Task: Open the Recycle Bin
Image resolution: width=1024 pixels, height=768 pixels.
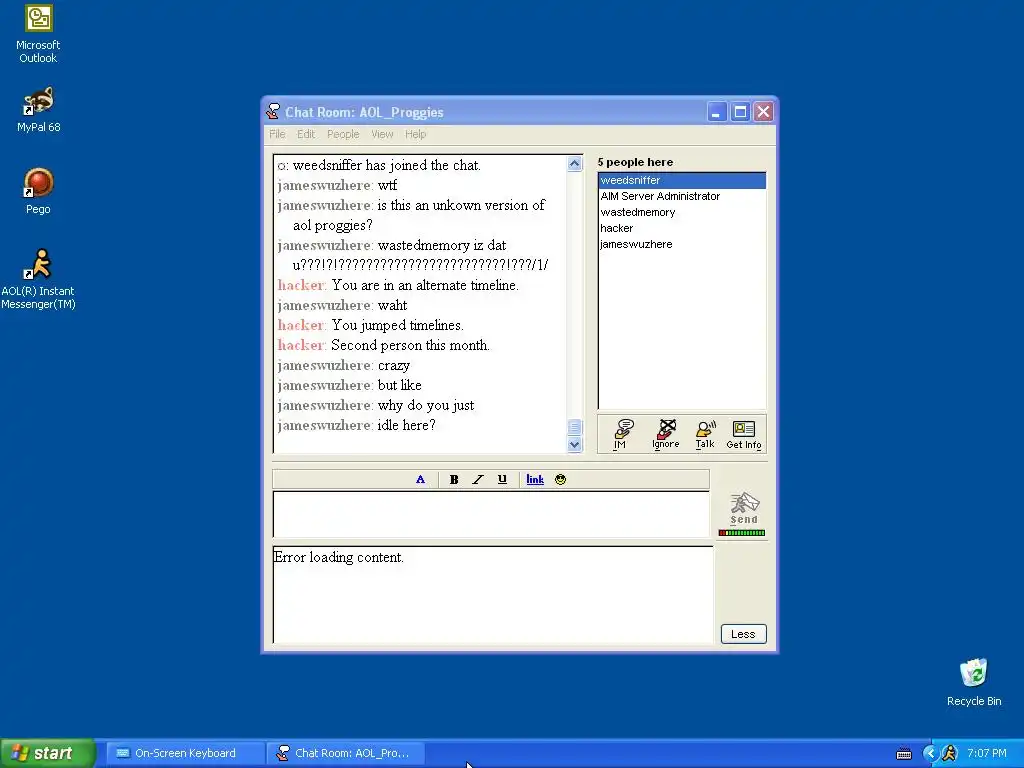Action: tap(974, 682)
